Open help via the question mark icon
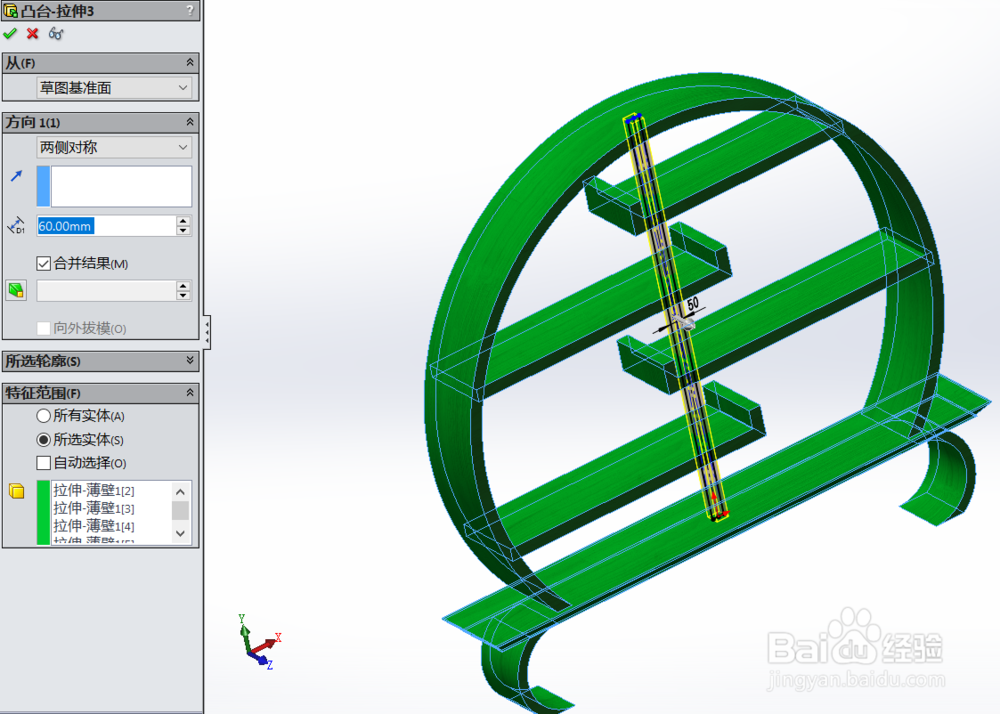Screen dimensions: 1000x714 pos(190,10)
